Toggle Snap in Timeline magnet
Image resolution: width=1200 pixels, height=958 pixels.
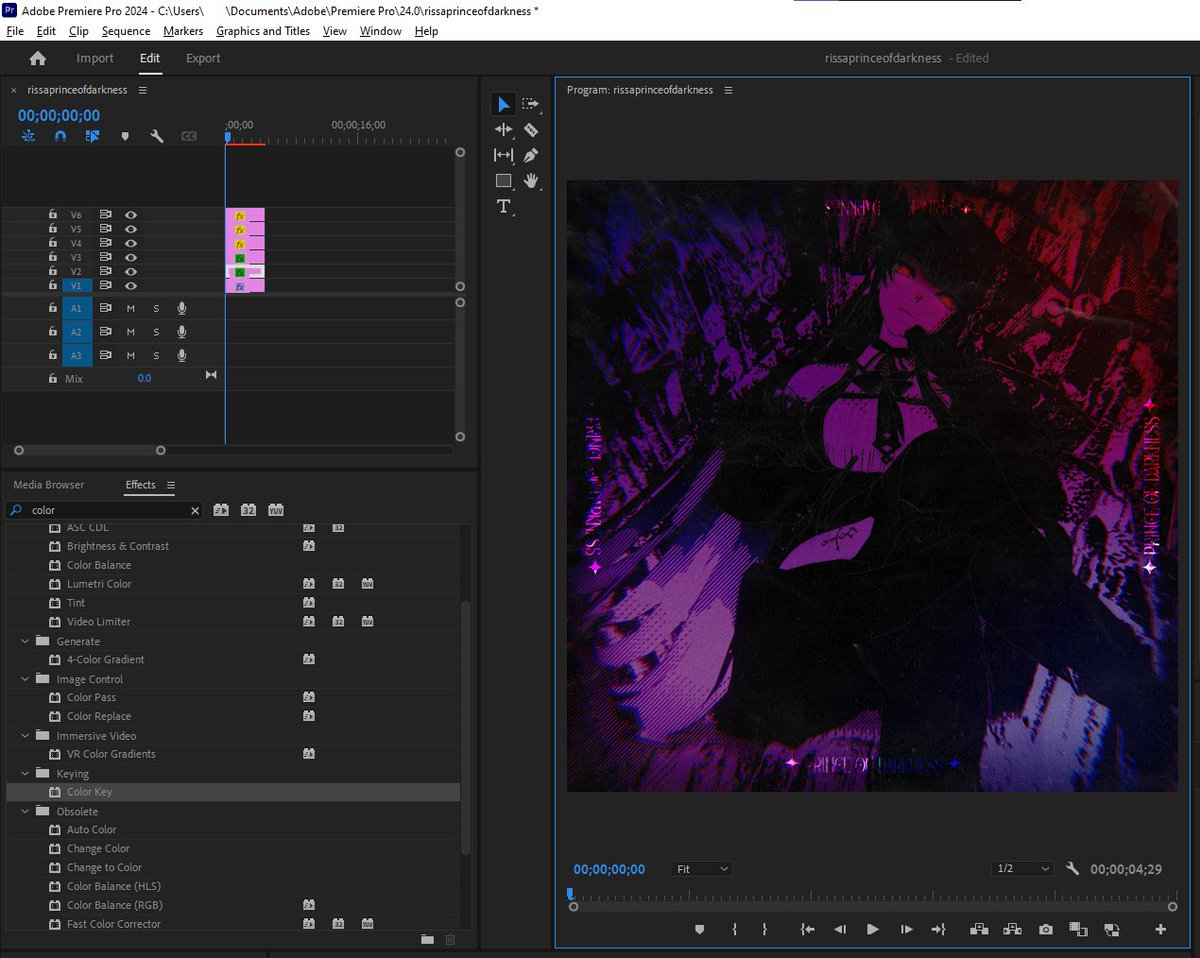pyautogui.click(x=60, y=136)
